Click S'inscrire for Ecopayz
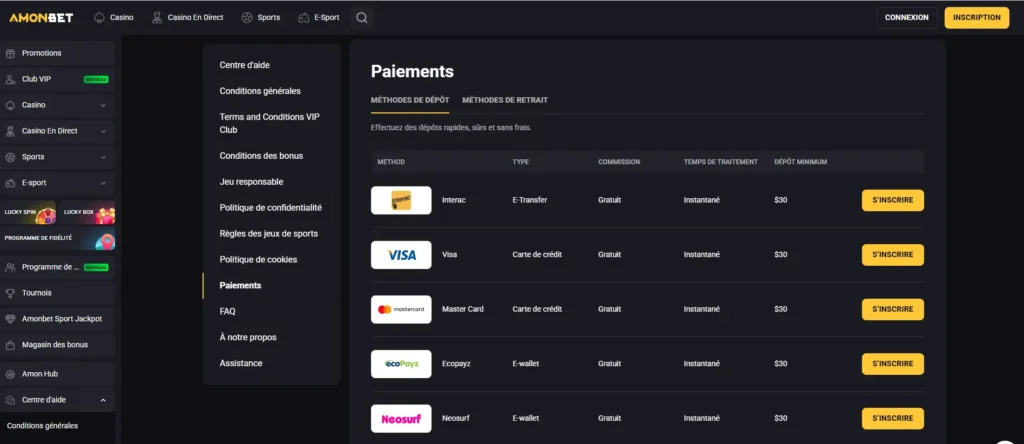Viewport: 1024px width, 444px height. coord(893,364)
